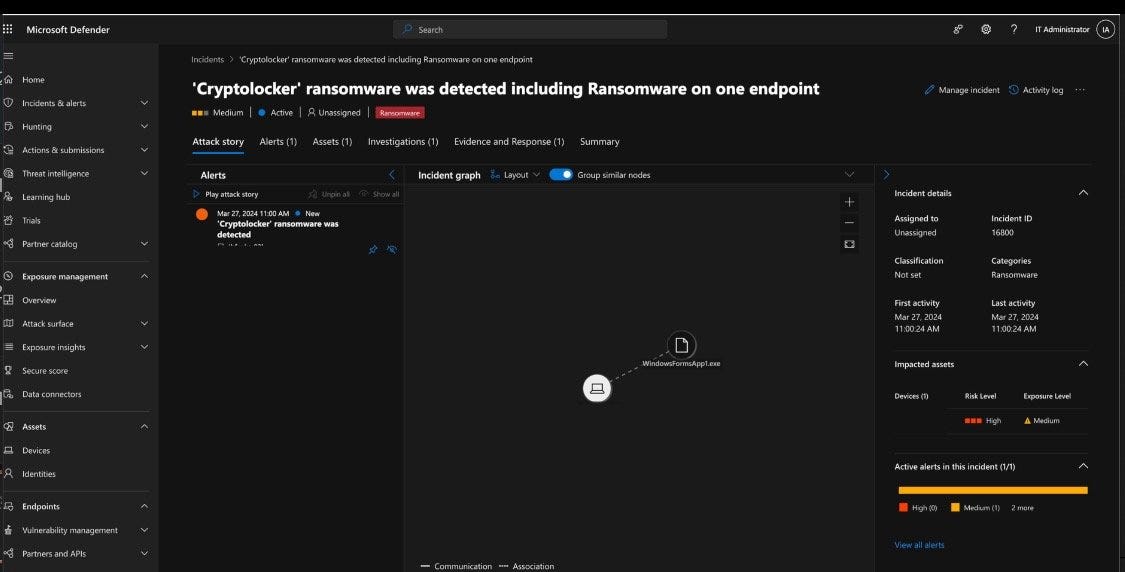This screenshot has height=572, width=1125.
Task: Open the app launcher grid icon
Action: (8, 29)
